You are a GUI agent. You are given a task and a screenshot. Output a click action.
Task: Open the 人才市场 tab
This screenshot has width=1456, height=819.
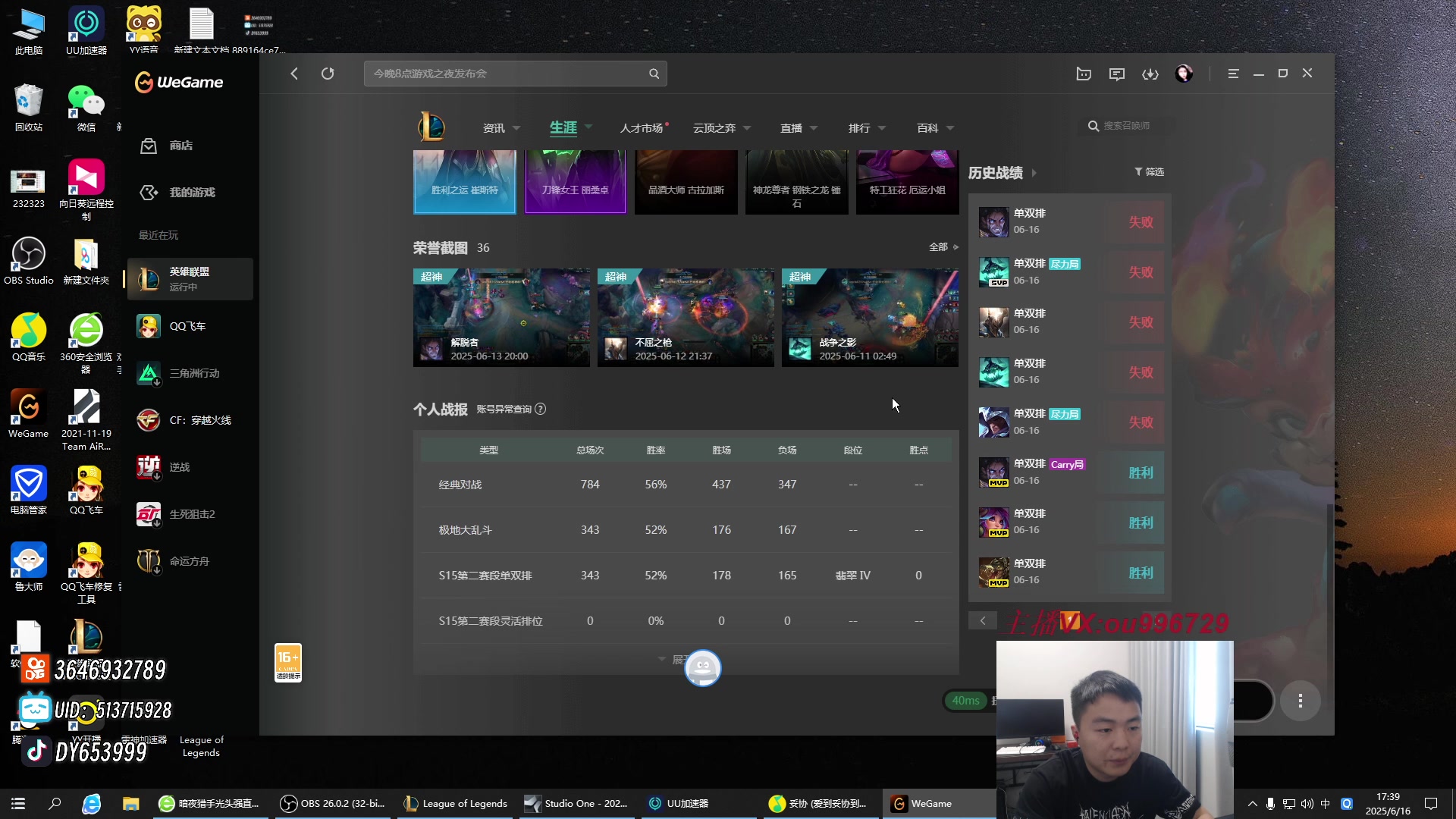[x=642, y=128]
